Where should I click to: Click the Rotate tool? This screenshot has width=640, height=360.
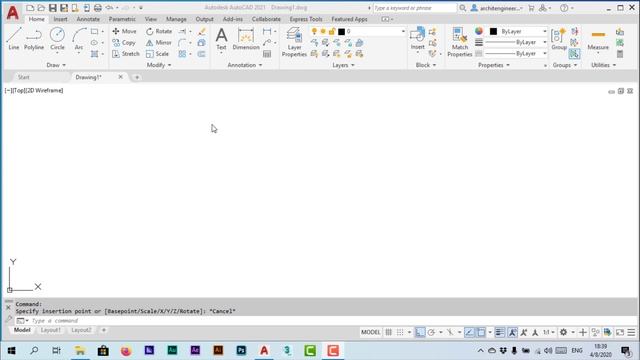pyautogui.click(x=159, y=31)
